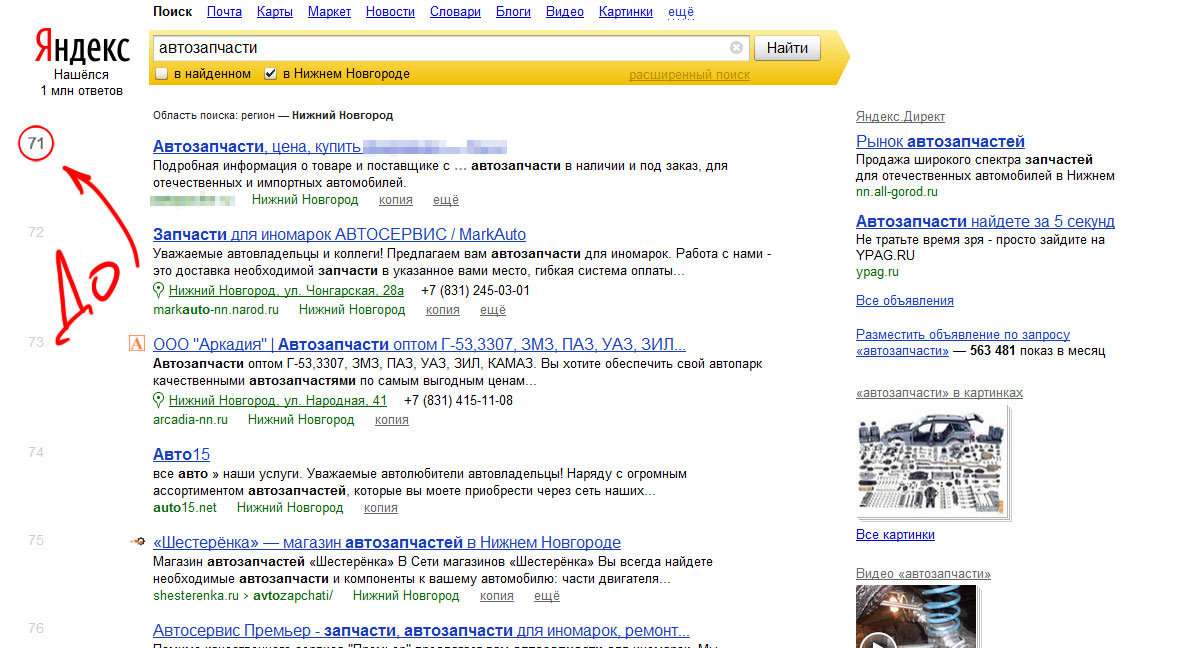The height and width of the screenshot is (648, 1200).
Task: Open the Видео tab
Action: 565,12
